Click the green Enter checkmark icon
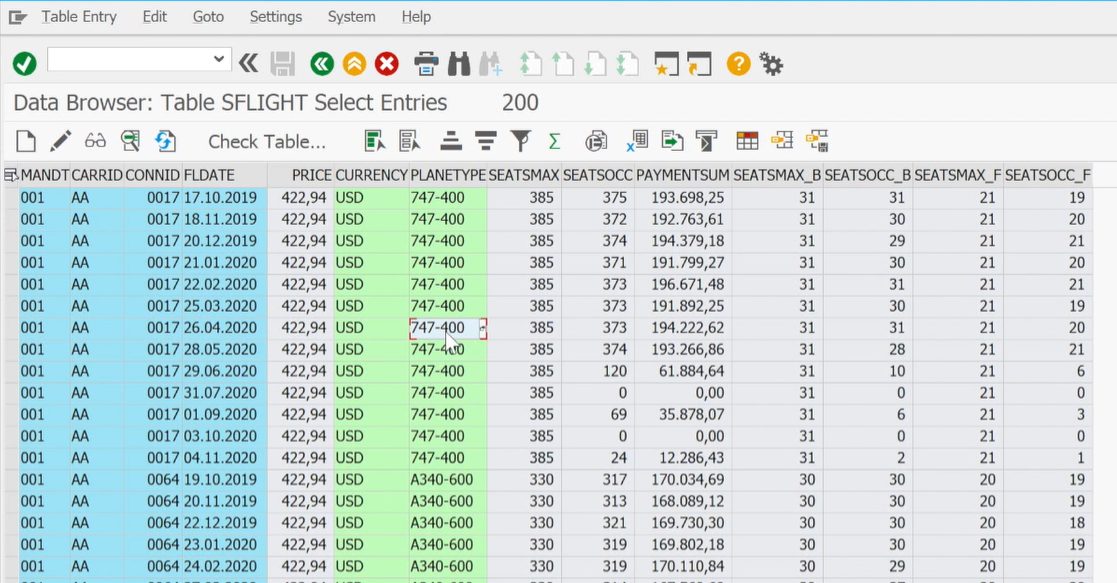This screenshot has height=583, width=1117. 24,64
